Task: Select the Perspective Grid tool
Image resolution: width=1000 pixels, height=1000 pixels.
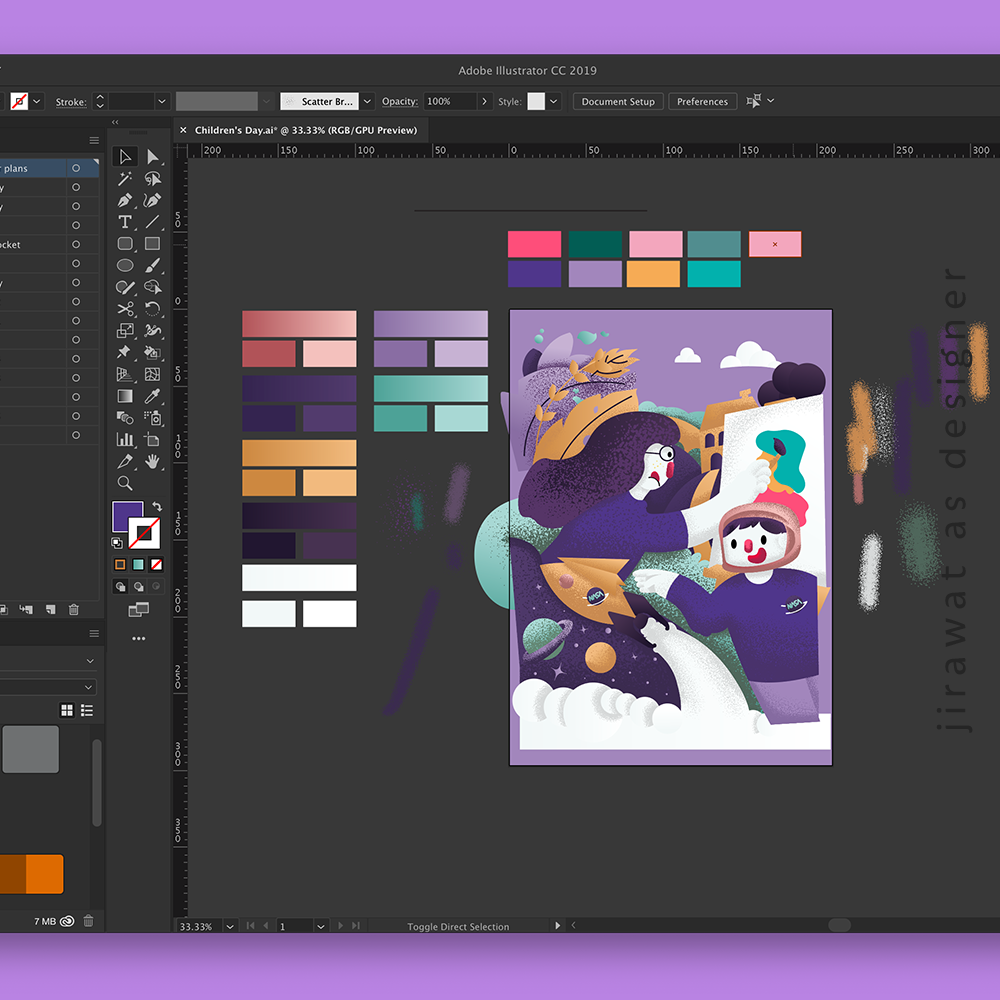Action: point(125,374)
